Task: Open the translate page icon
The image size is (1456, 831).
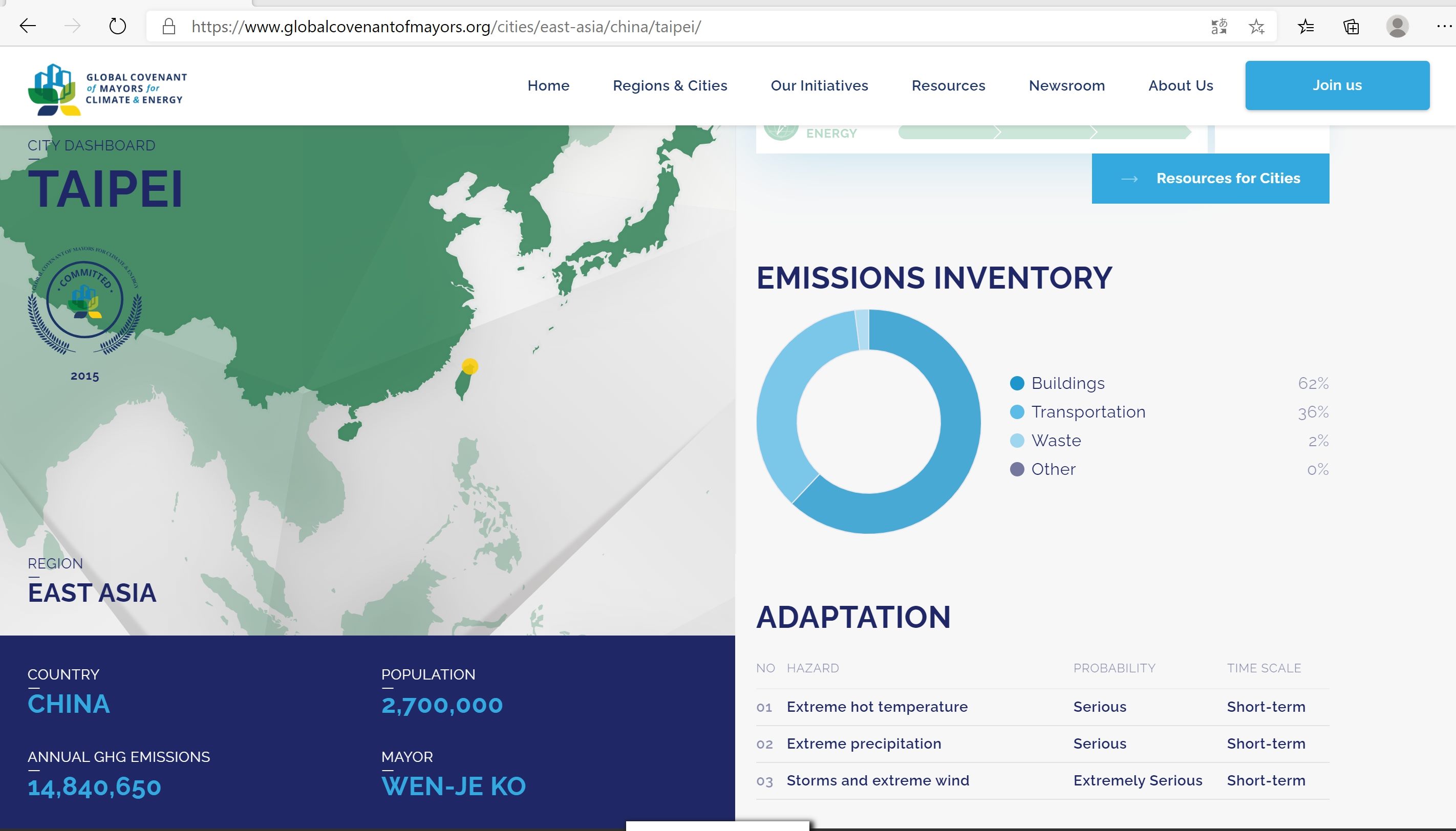Action: [1218, 26]
